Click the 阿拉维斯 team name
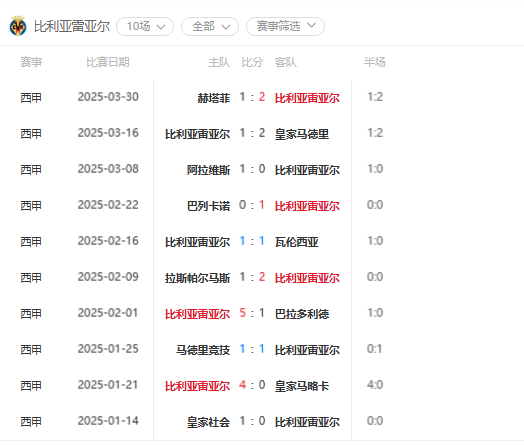 (x=209, y=170)
